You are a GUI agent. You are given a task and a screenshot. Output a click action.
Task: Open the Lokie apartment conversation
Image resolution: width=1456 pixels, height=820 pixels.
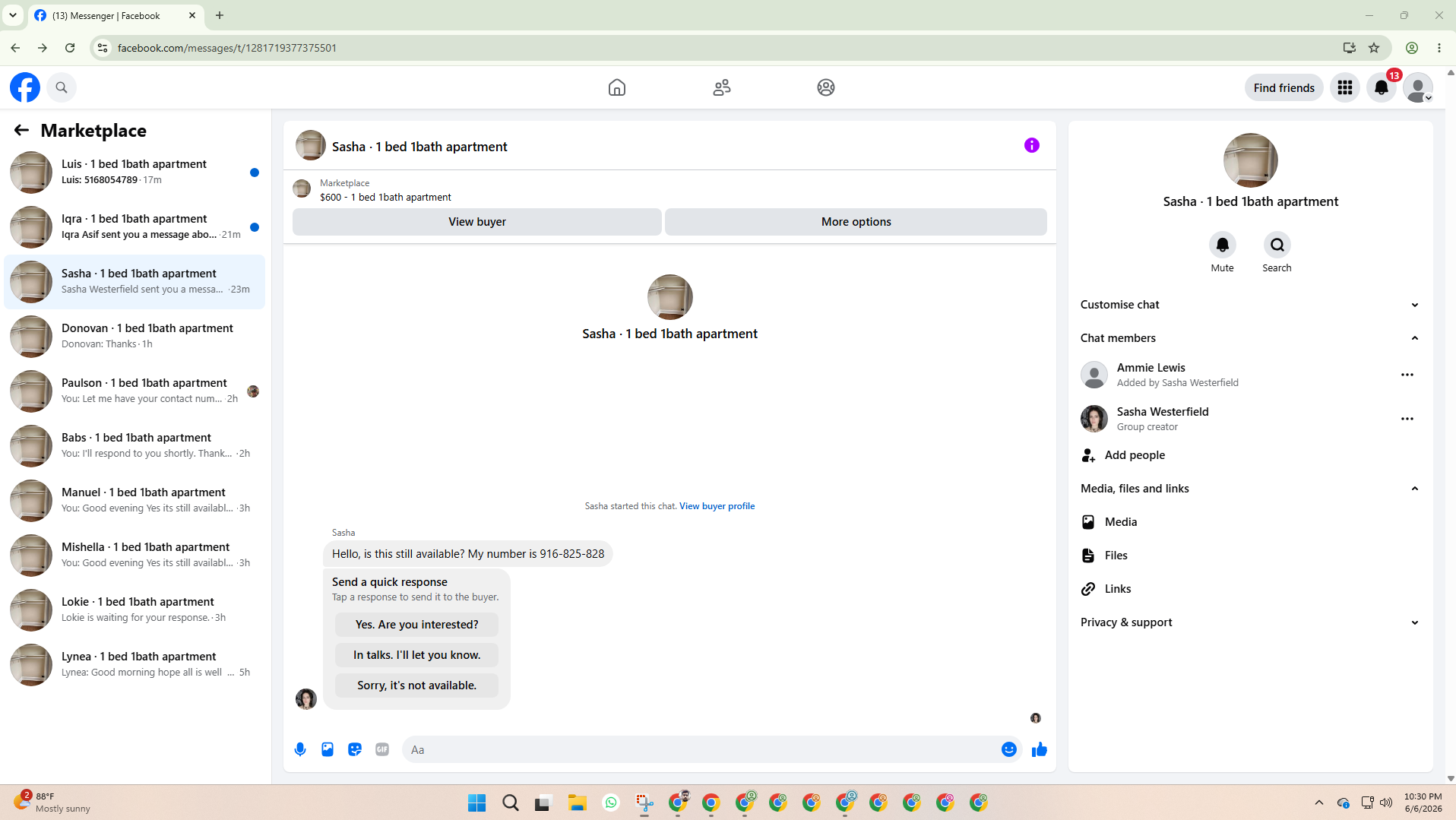pyautogui.click(x=135, y=610)
